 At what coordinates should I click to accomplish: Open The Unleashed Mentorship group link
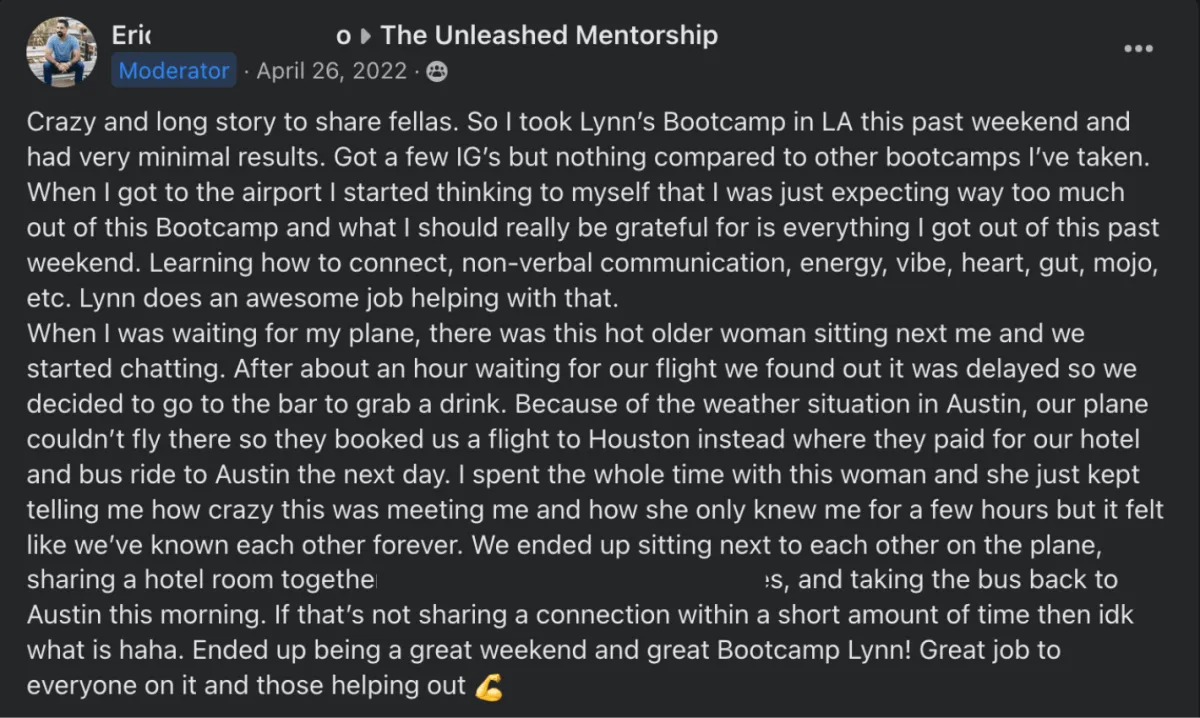pos(549,36)
